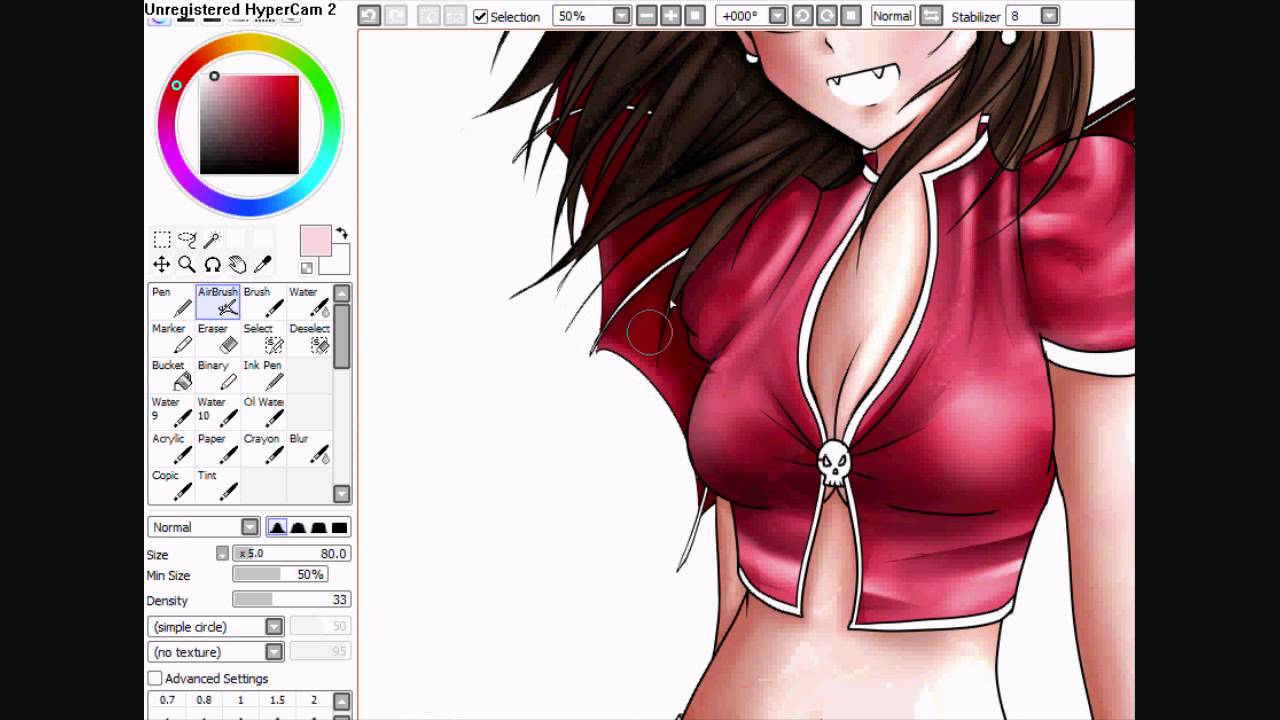Choose the Copic brush

172,486
